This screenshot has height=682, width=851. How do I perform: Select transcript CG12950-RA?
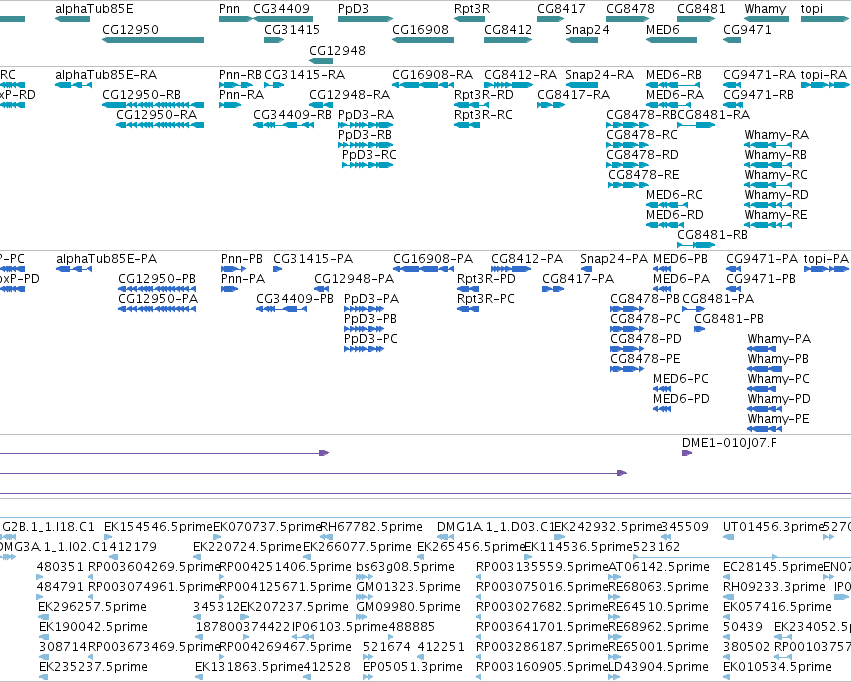[x=156, y=115]
